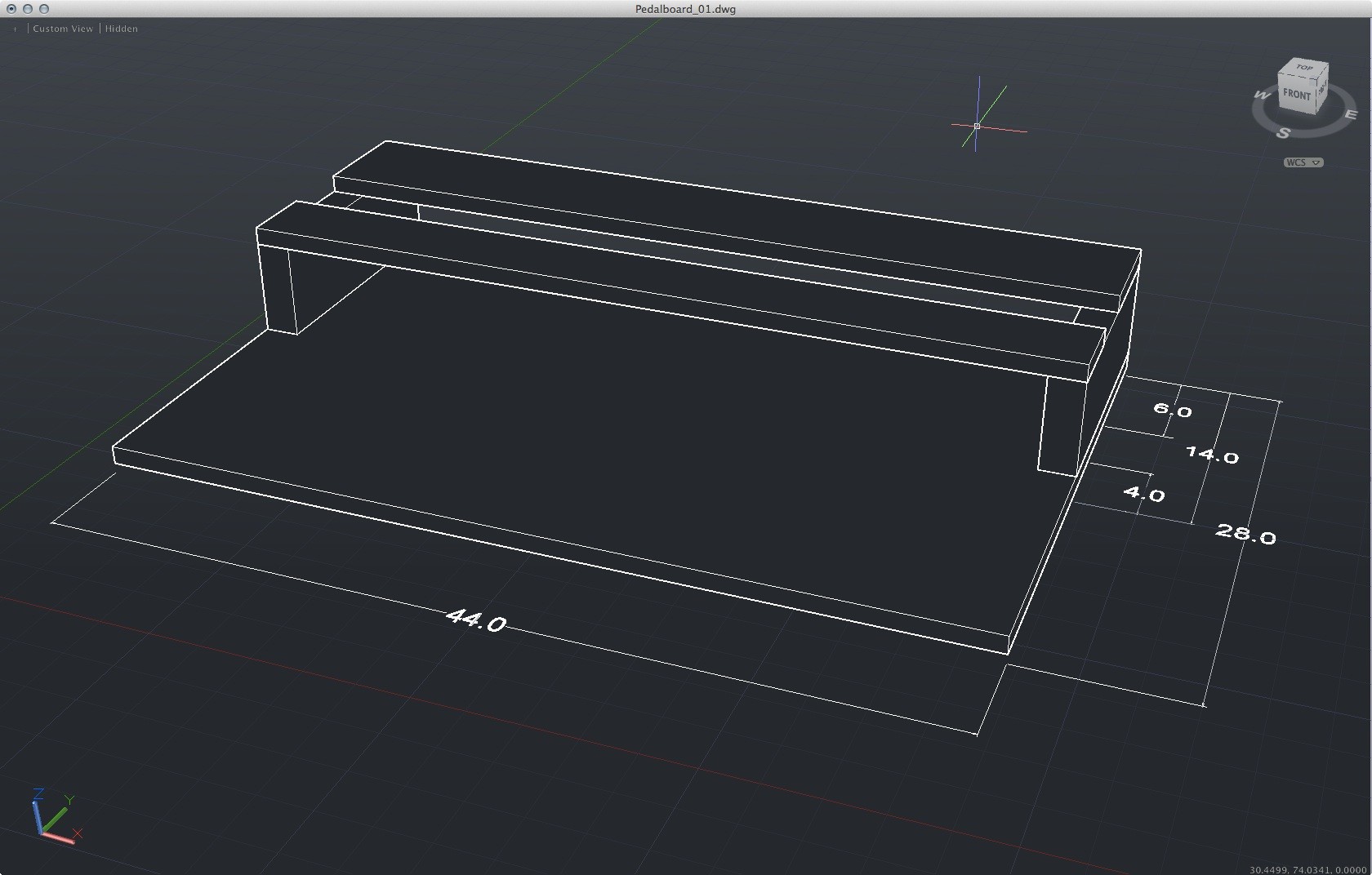The image size is (1372, 875).
Task: Click the TOP face of the ViewCube
Action: point(1305,68)
